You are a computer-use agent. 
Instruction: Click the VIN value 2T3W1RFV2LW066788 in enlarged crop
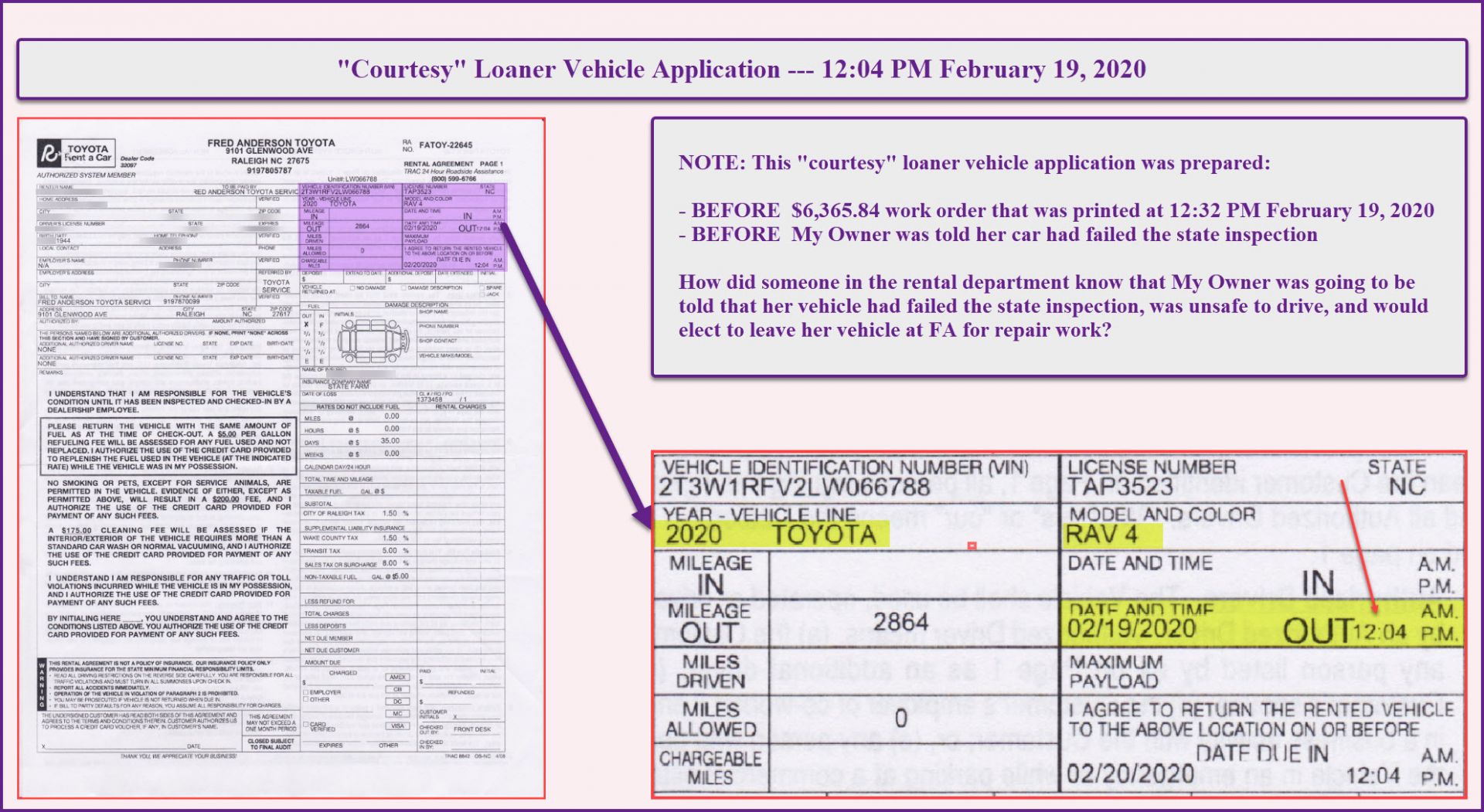pyautogui.click(x=794, y=487)
